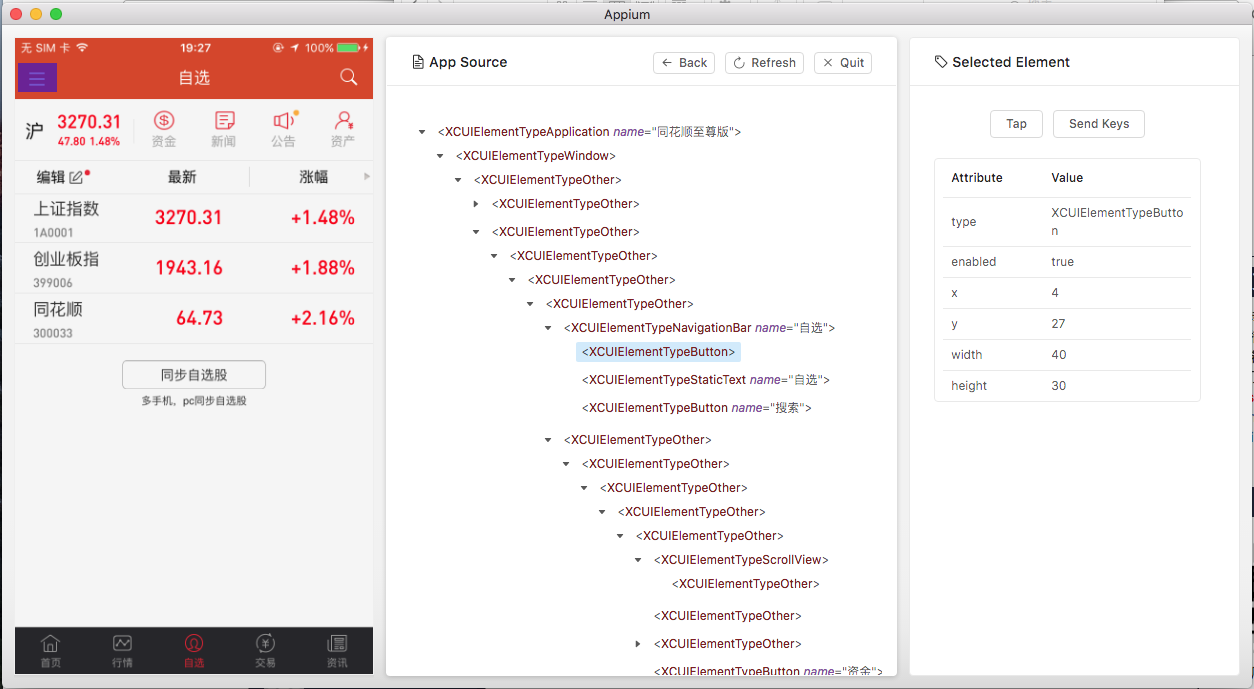Switch to the 资讯 news tab
The height and width of the screenshot is (689, 1254).
point(337,651)
